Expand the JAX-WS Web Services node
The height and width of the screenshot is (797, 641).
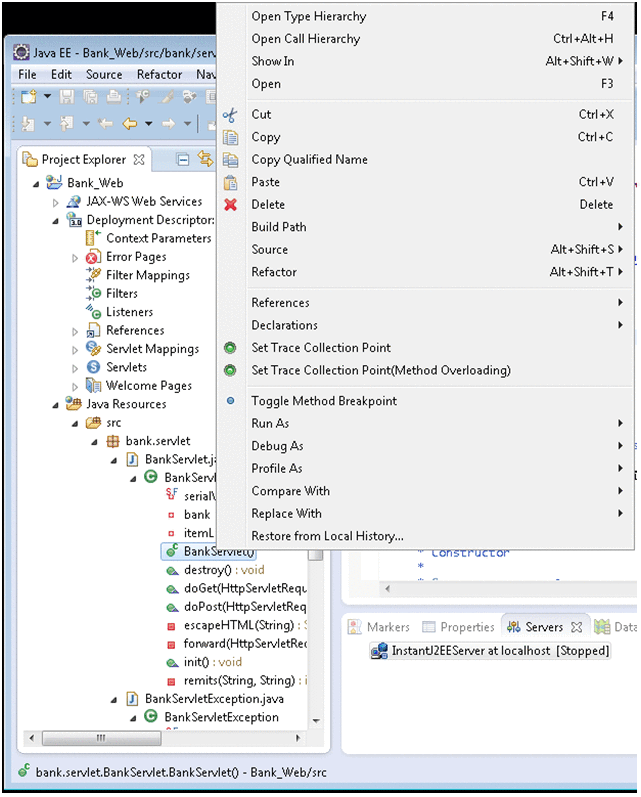[x=55, y=203]
